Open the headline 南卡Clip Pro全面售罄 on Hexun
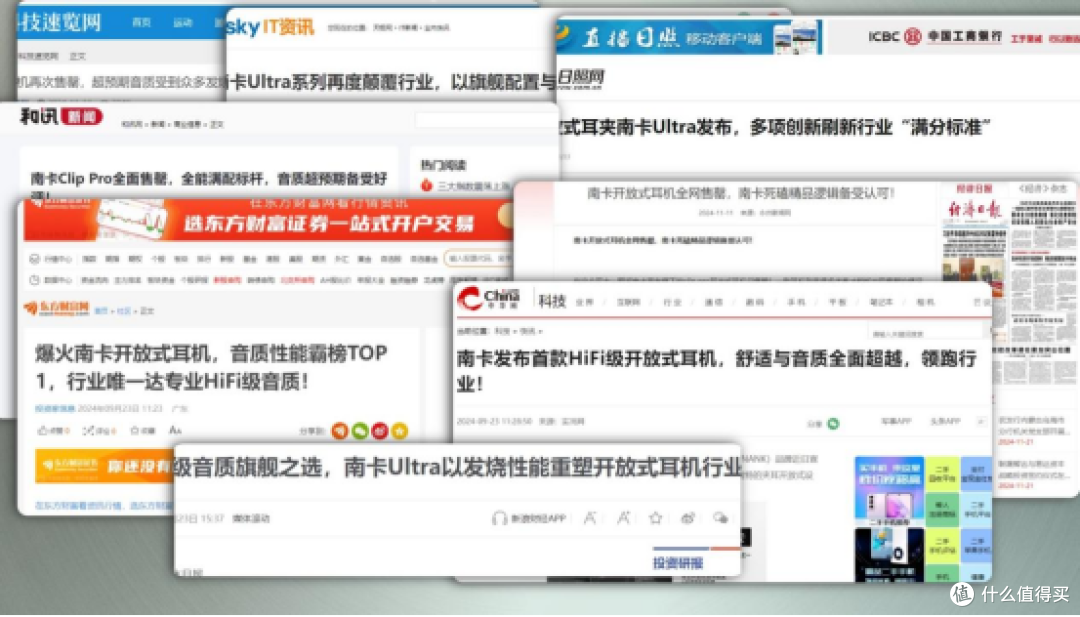The image size is (1080, 617). 209,179
